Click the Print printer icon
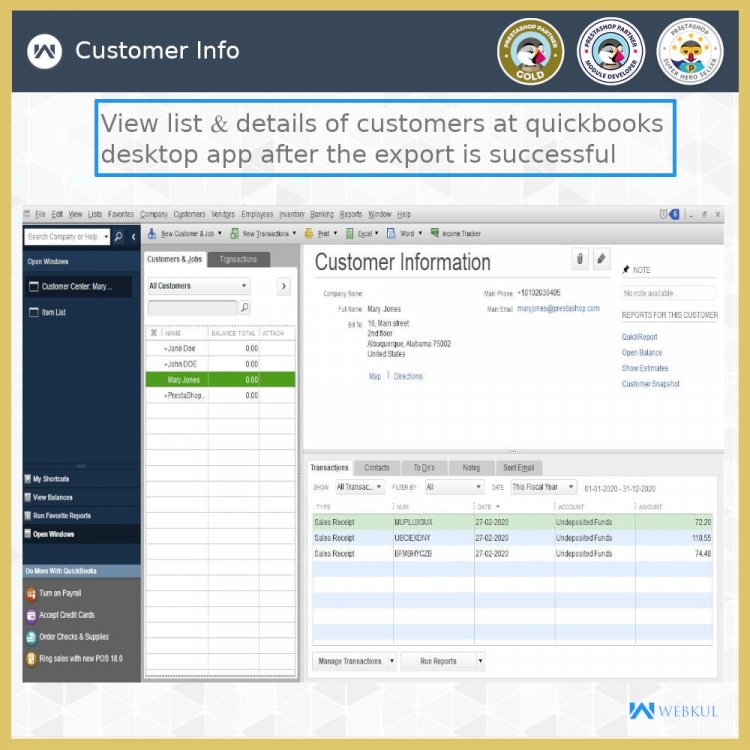 pyautogui.click(x=309, y=233)
